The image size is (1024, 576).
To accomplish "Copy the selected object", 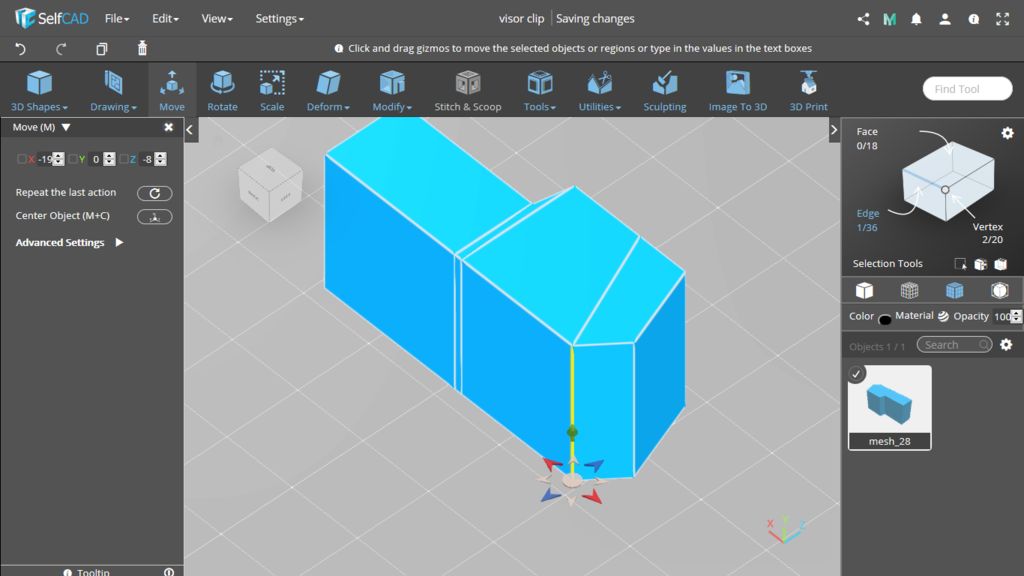I will click(101, 48).
